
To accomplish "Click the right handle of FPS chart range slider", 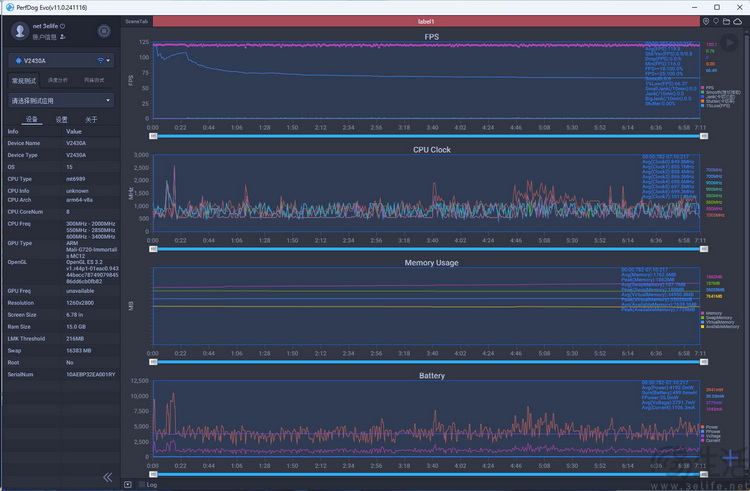I will click(x=704, y=136).
